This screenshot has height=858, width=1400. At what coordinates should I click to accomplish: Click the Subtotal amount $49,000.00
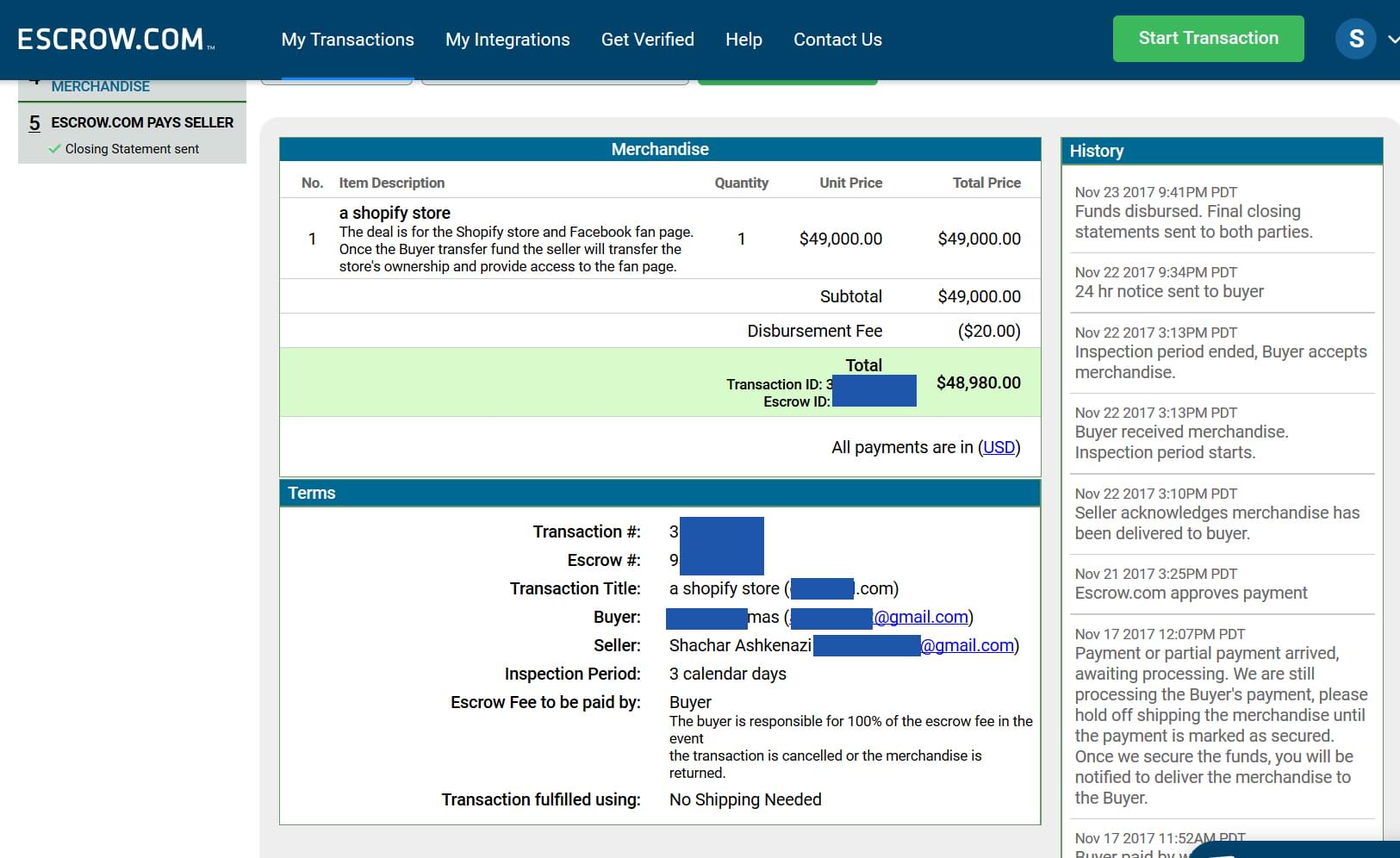[x=979, y=296]
